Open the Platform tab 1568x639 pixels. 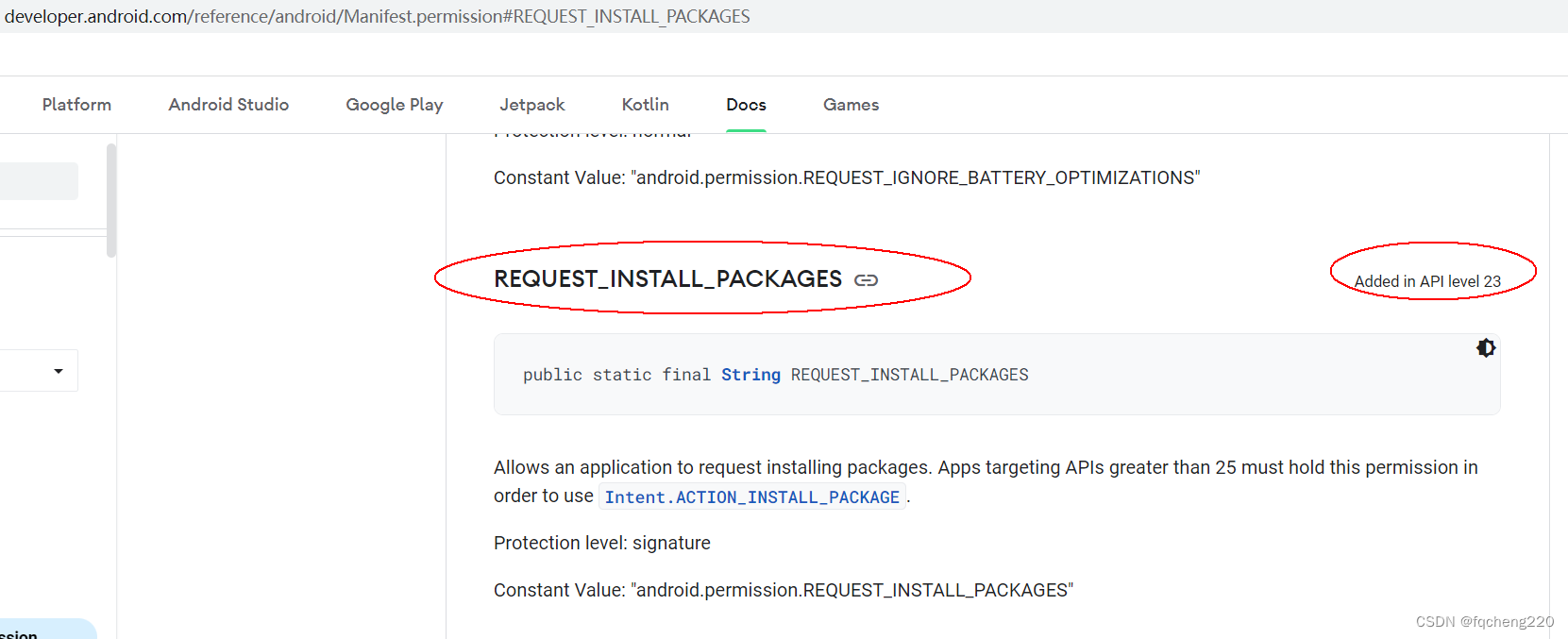pos(76,105)
